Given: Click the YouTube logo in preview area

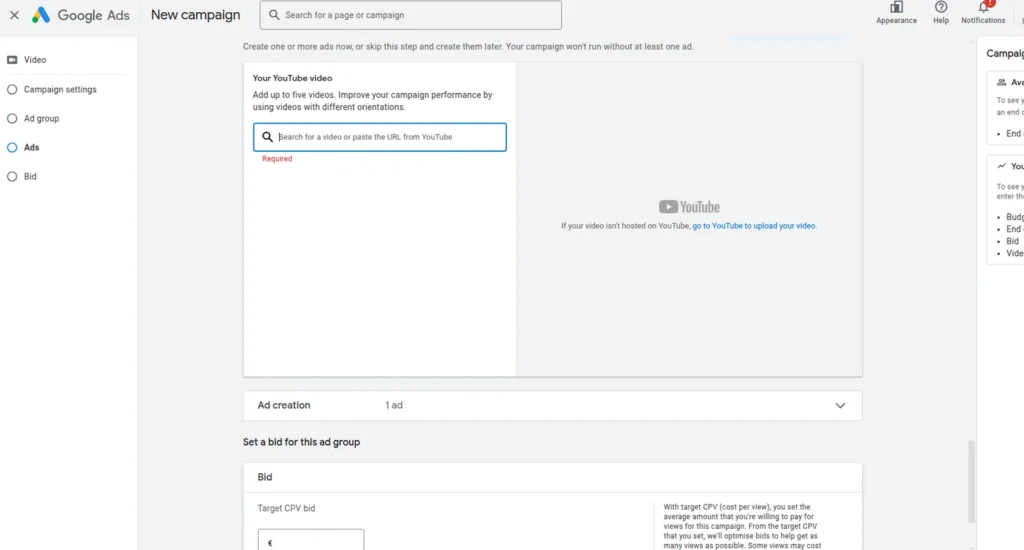Looking at the screenshot, I should coord(689,207).
